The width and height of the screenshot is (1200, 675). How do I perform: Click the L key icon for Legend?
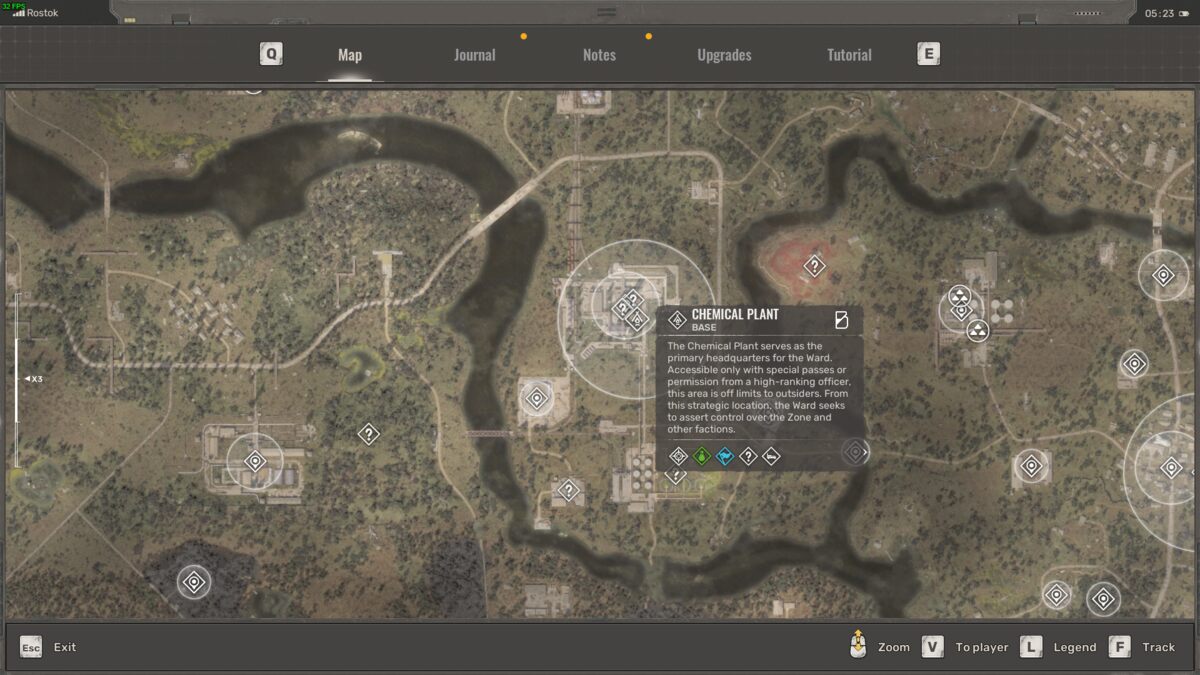coord(1031,647)
